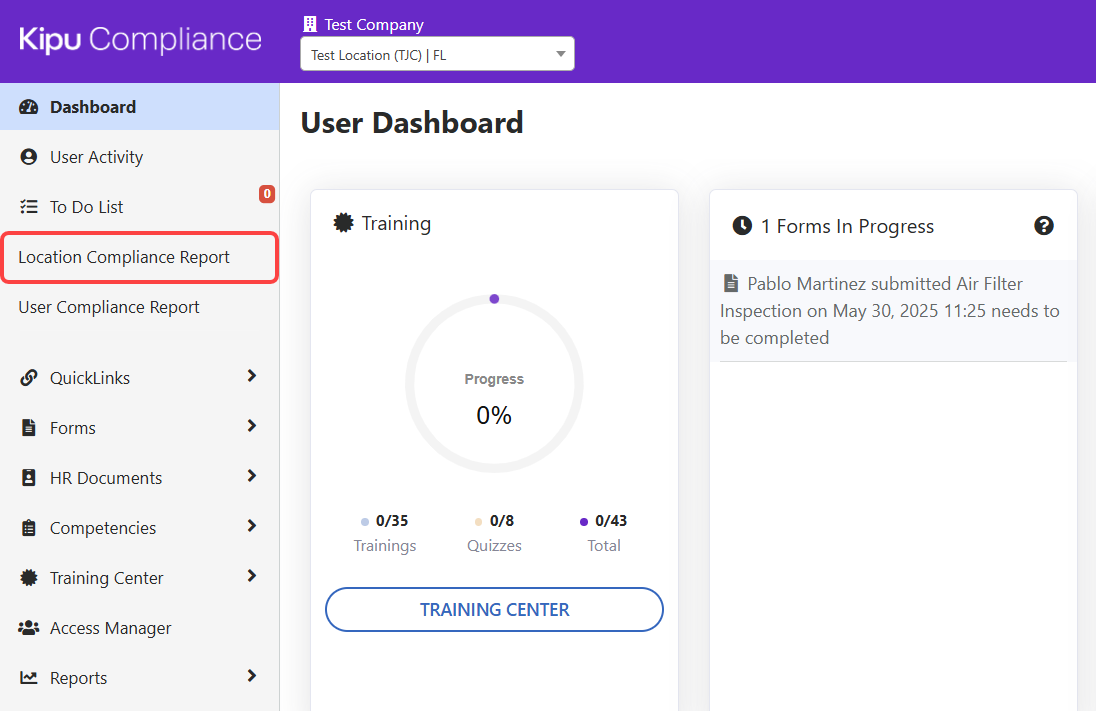Click the Access Manager people icon
Screen dimensions: 1096x711
pos(29,628)
